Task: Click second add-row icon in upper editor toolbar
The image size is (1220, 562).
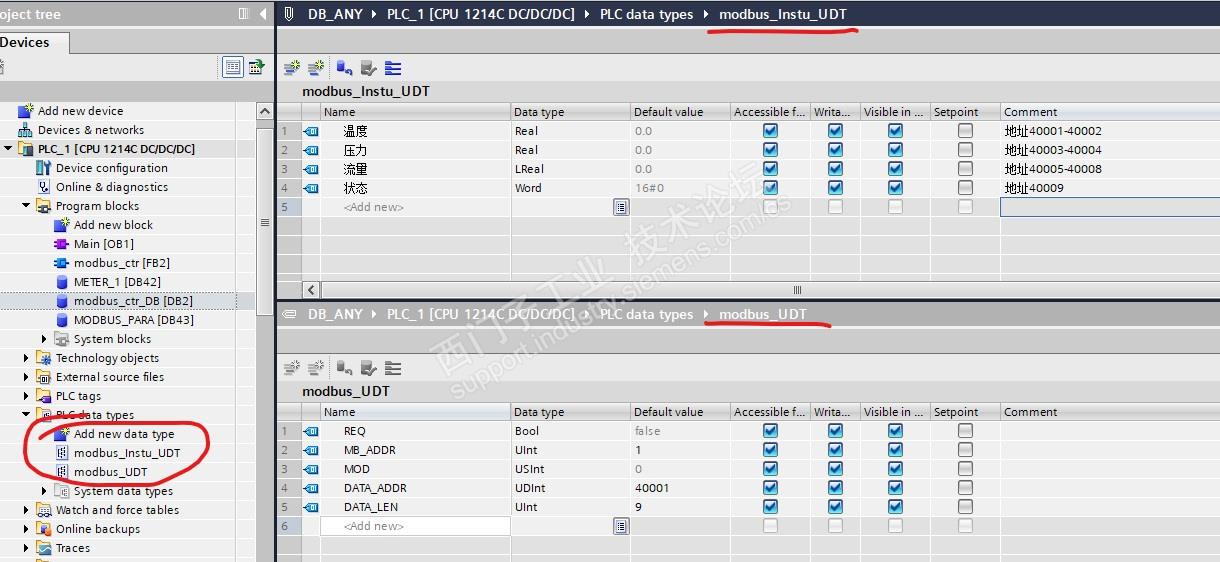Action: tap(316, 68)
